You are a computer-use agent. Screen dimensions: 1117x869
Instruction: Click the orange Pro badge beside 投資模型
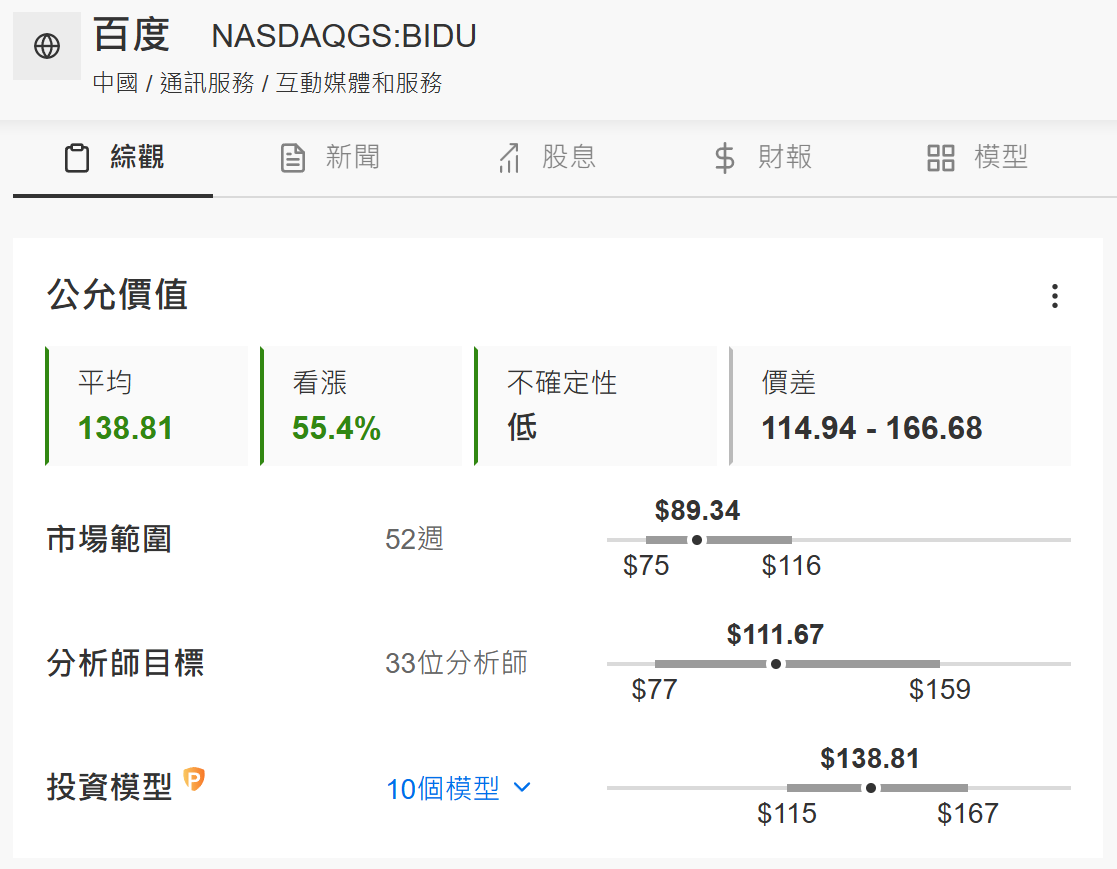coord(194,779)
